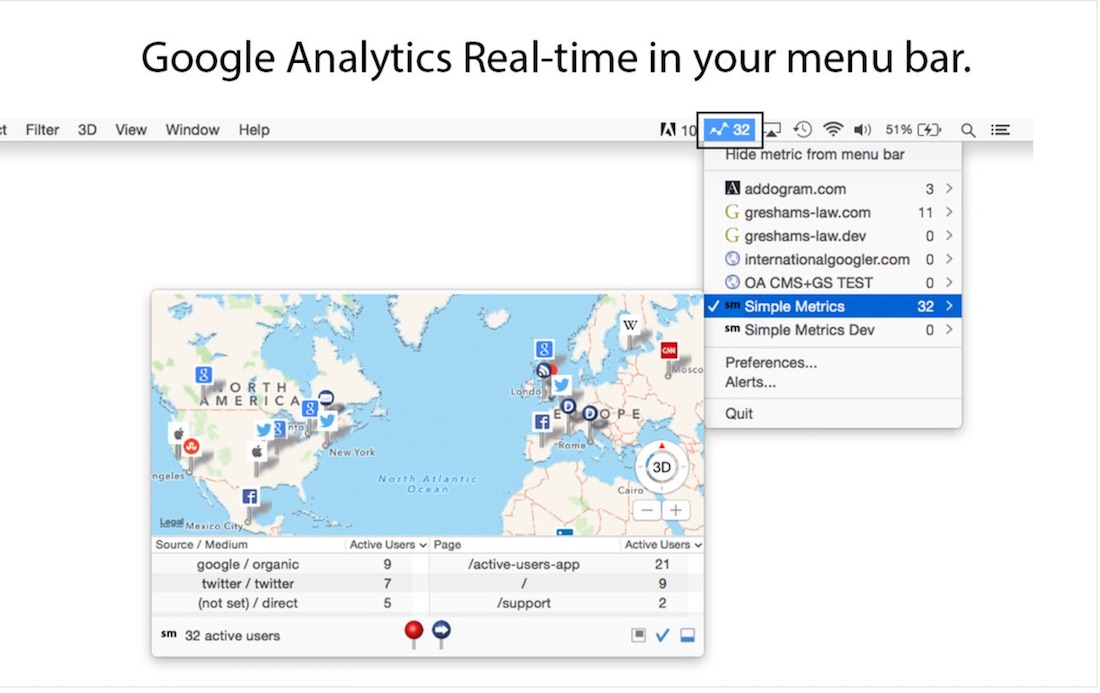Select the Facebook pin in western Europe

(542, 421)
